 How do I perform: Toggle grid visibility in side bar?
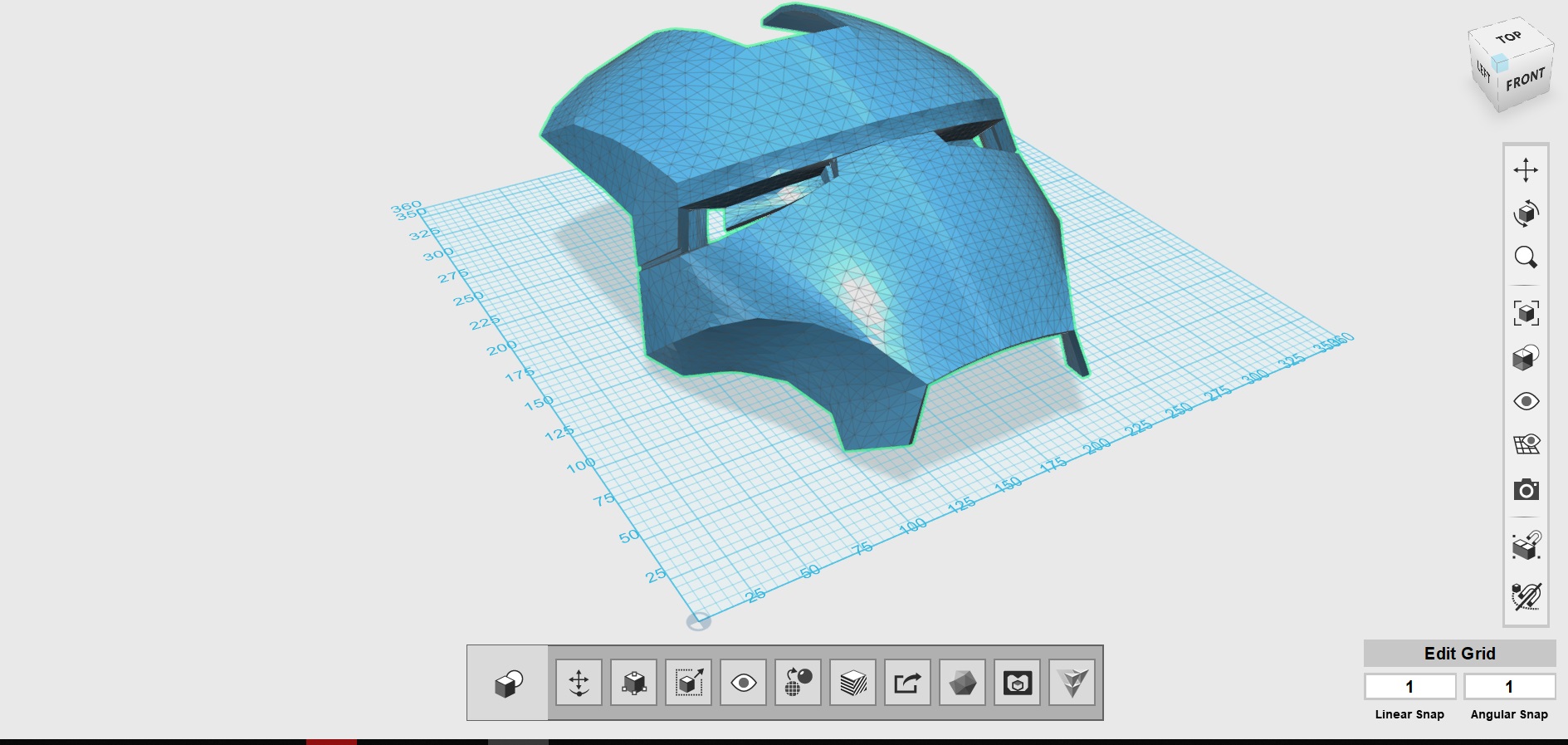[1526, 445]
